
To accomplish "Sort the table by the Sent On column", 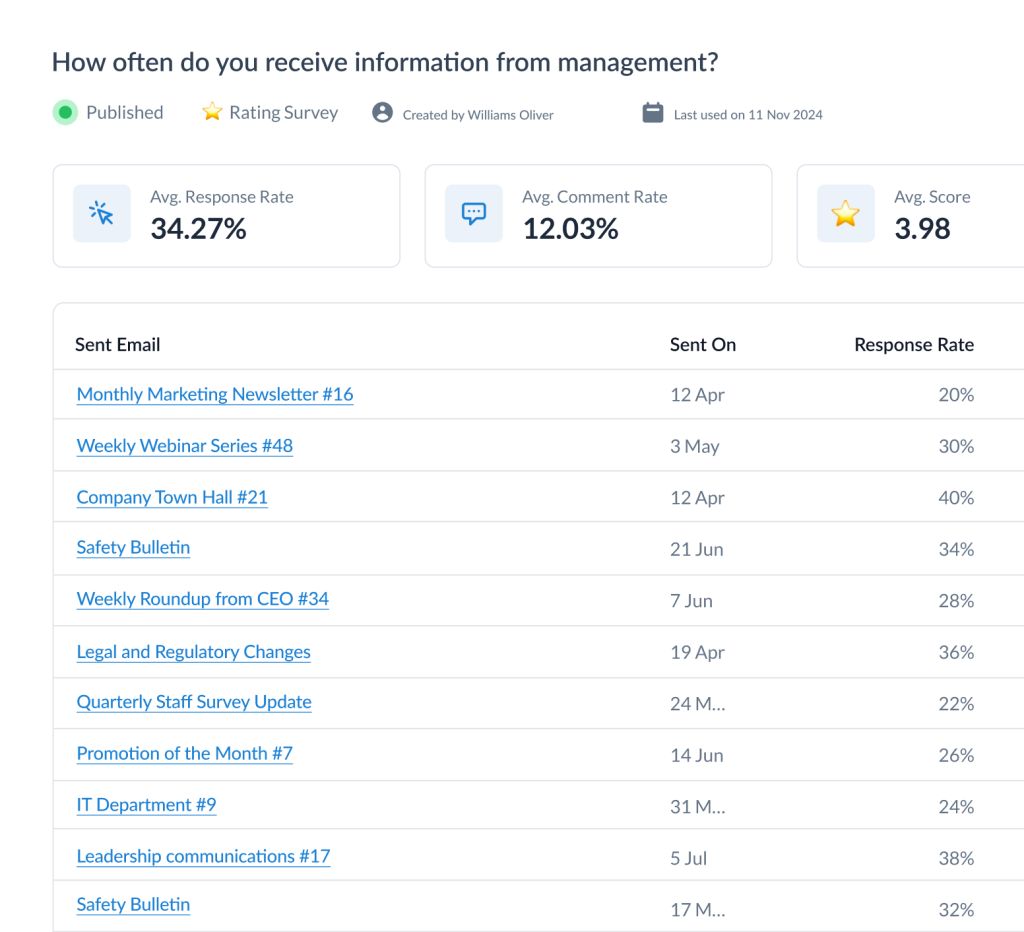I will point(702,344).
